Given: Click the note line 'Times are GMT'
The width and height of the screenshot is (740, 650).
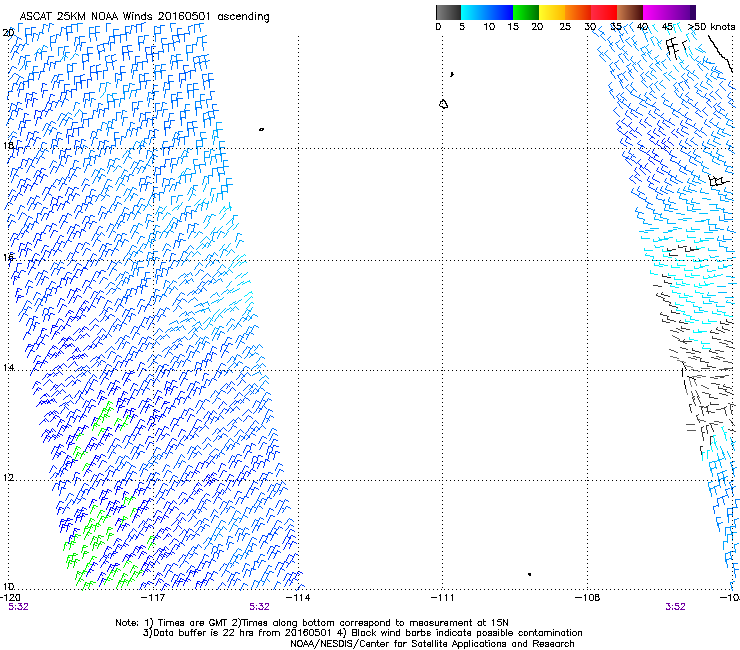Looking at the screenshot, I should 193,623.
